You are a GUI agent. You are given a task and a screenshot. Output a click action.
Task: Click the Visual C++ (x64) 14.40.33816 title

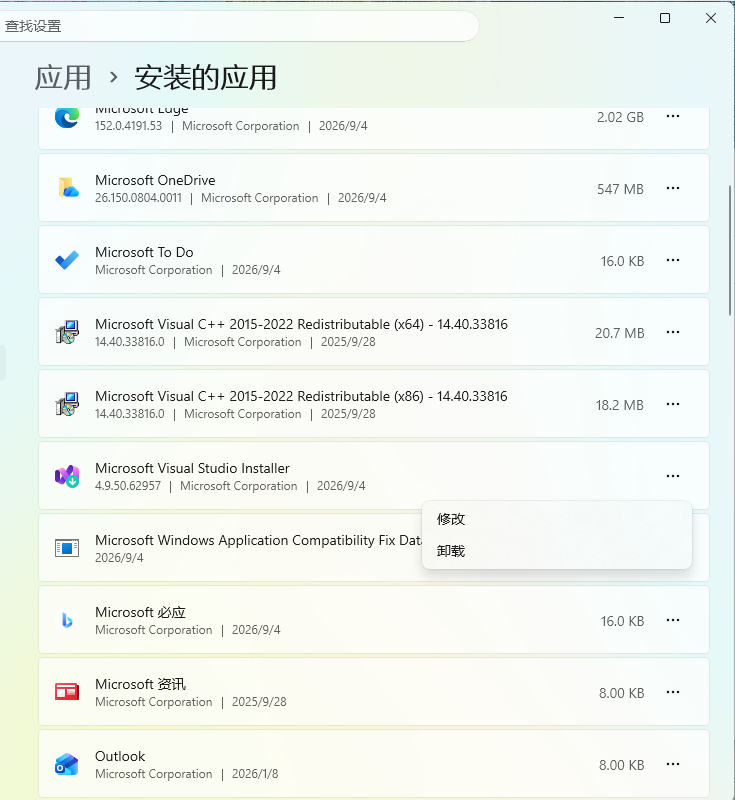[301, 324]
